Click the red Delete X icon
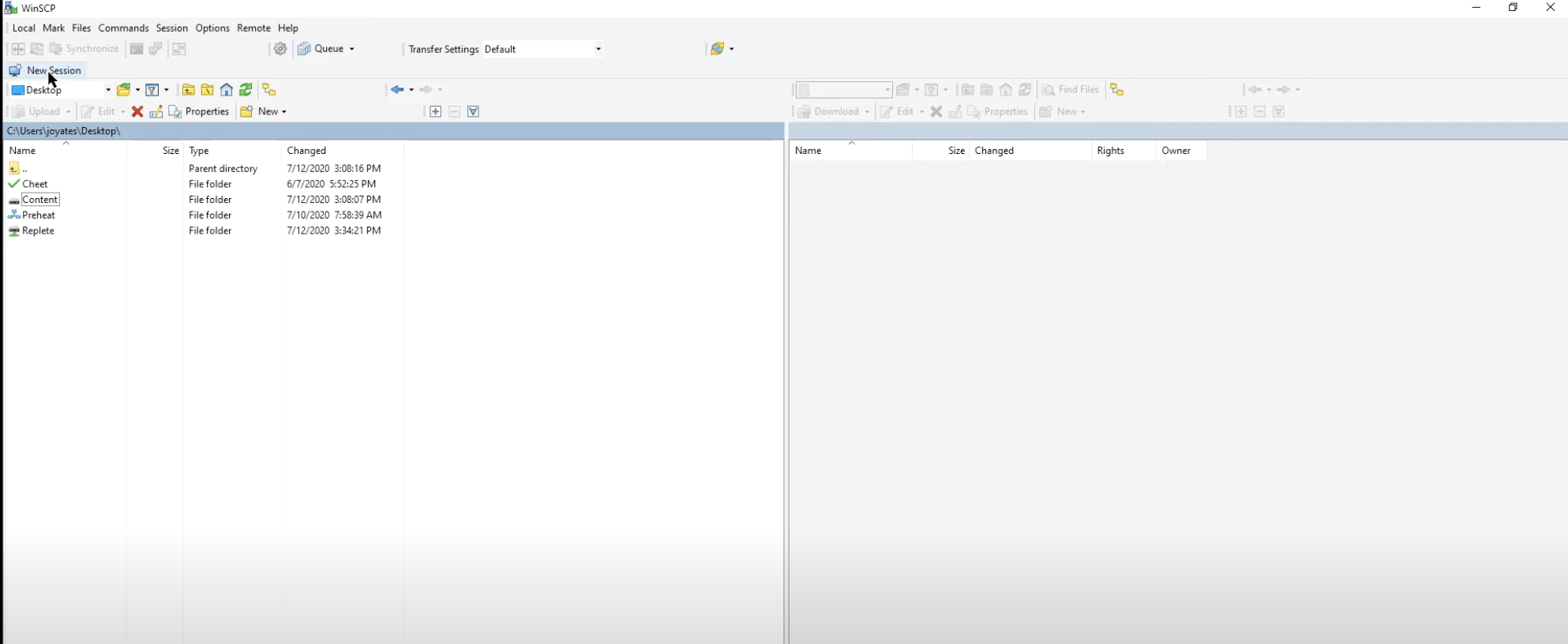The height and width of the screenshot is (644, 1568). click(137, 112)
